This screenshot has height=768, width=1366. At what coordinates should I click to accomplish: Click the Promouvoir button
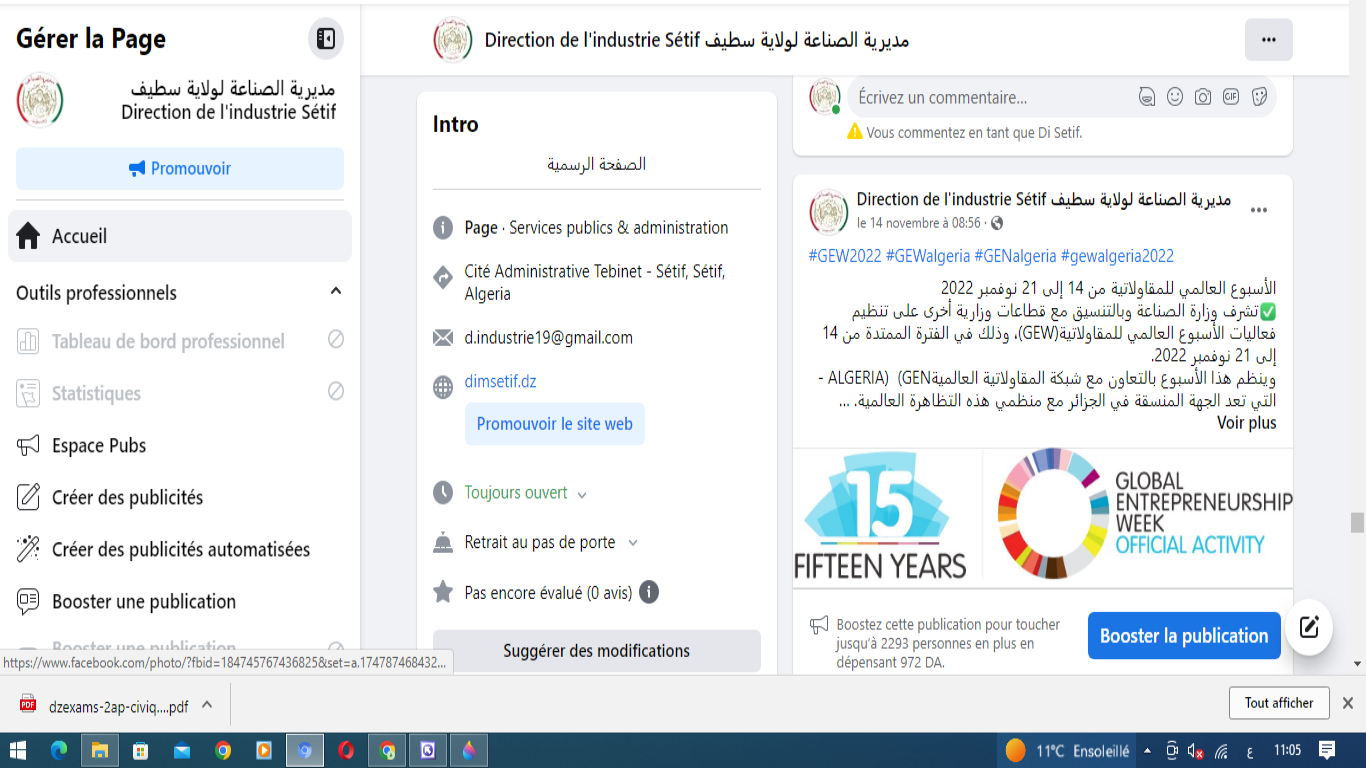point(180,168)
